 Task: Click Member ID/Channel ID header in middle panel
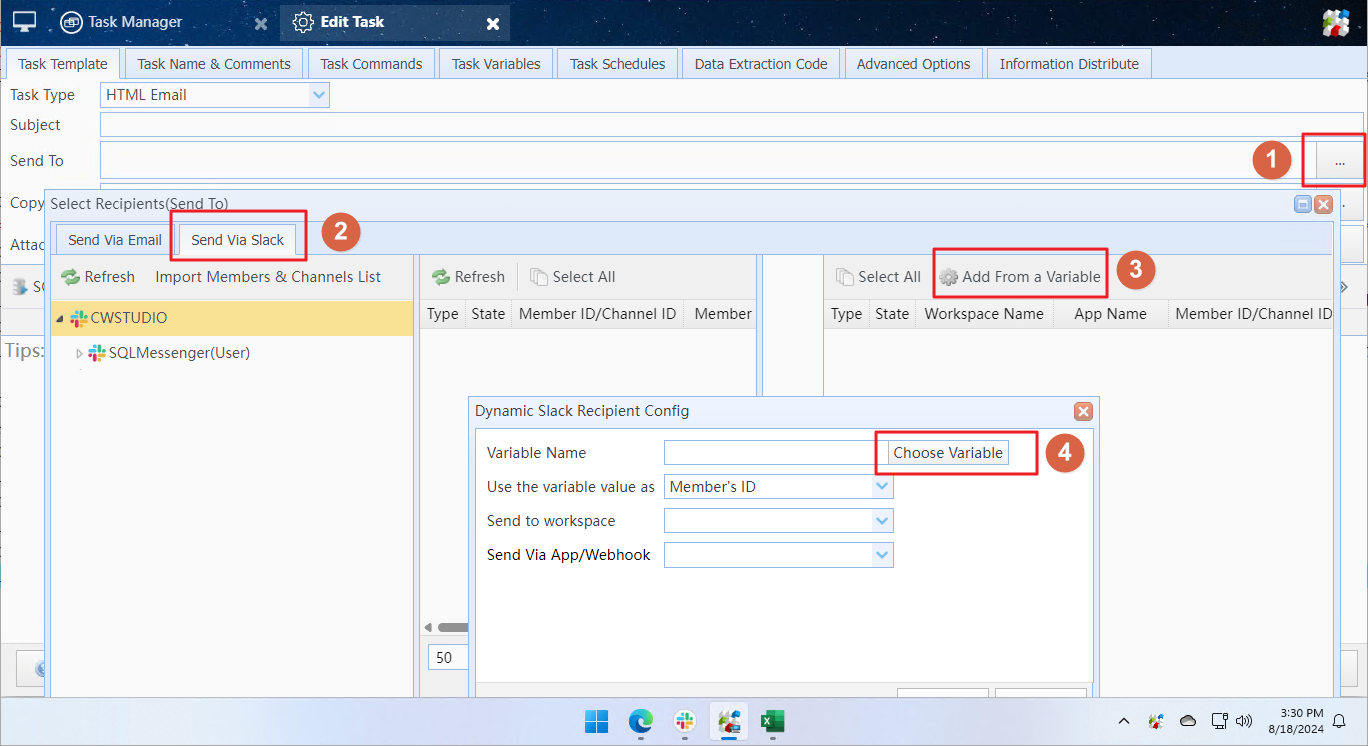tap(597, 314)
